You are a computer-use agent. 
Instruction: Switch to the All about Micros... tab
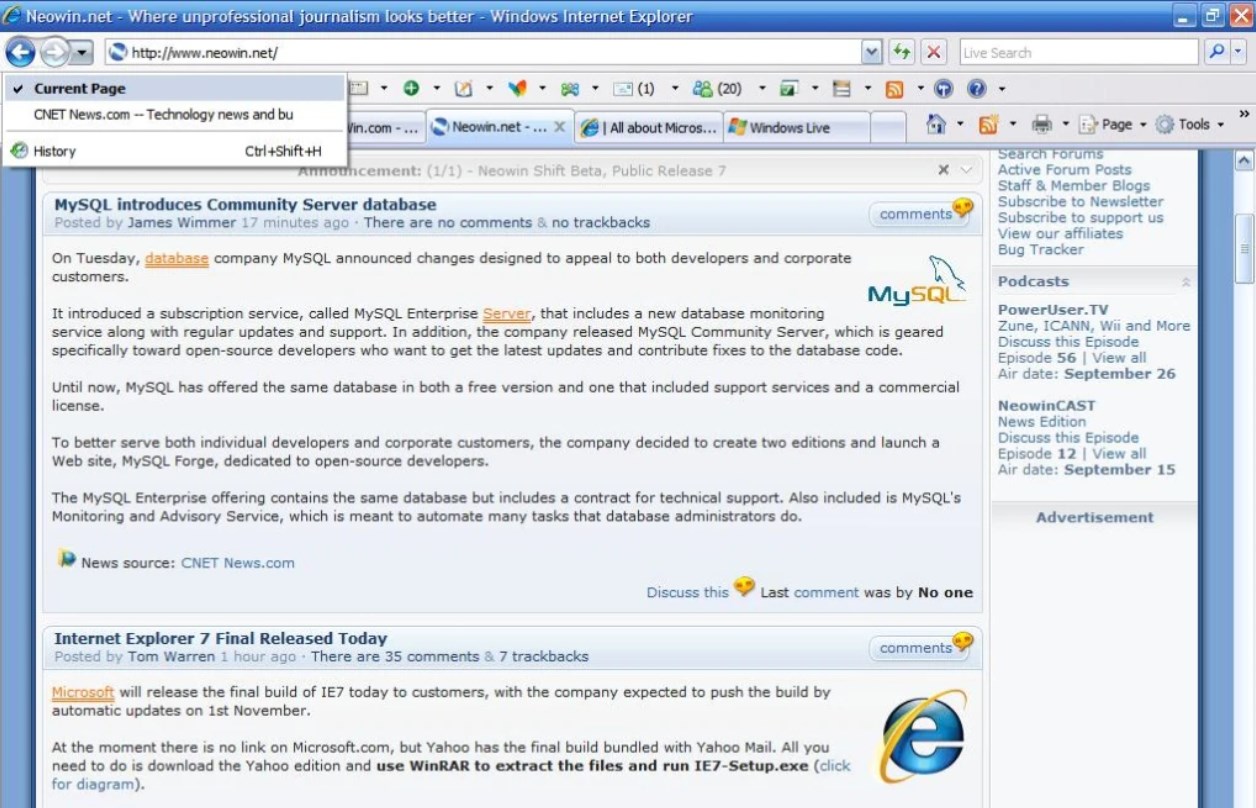[x=649, y=127]
